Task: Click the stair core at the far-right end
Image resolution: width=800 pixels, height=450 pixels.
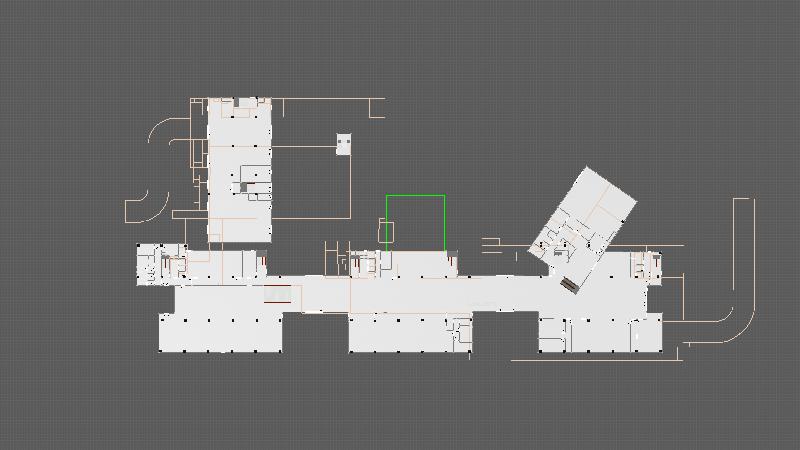Action: (x=645, y=265)
